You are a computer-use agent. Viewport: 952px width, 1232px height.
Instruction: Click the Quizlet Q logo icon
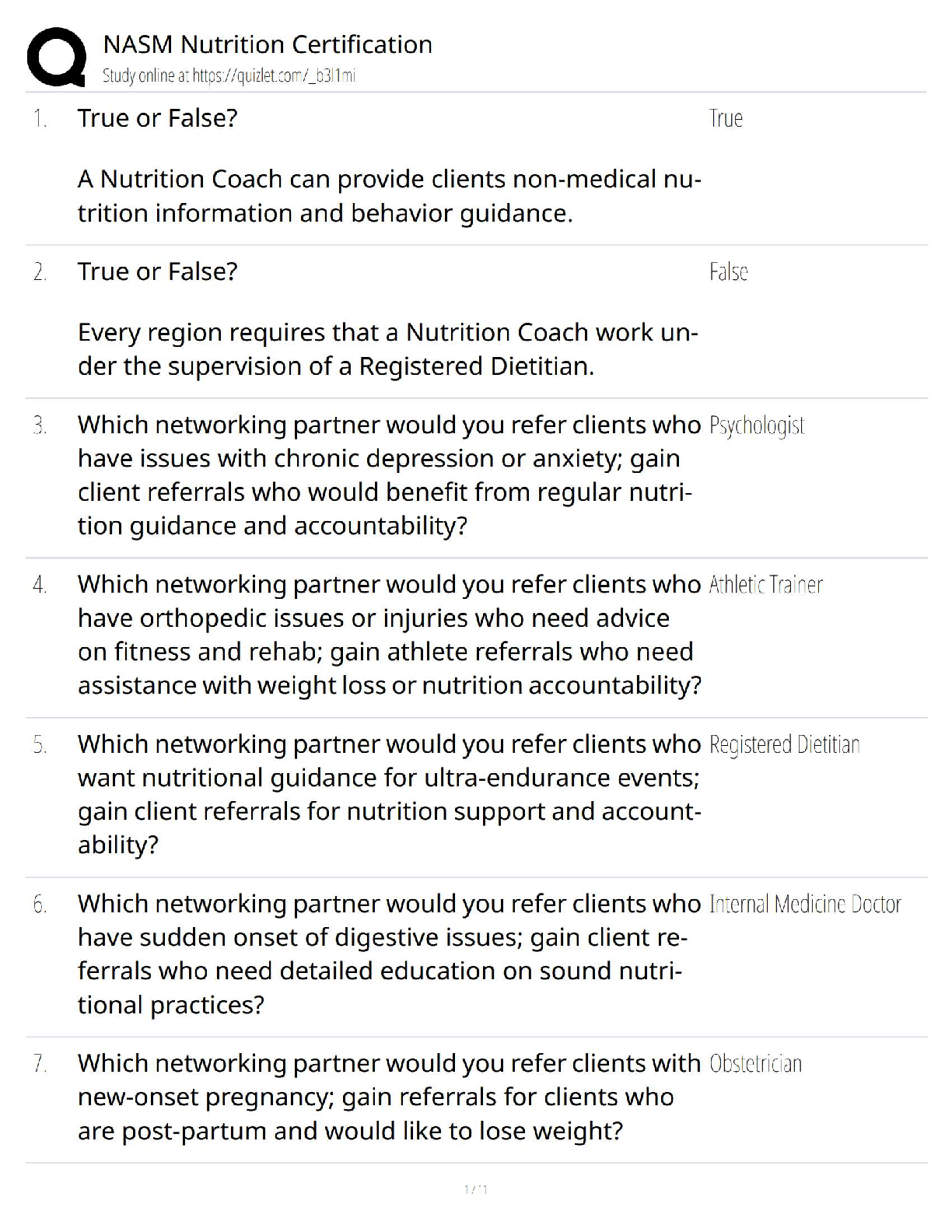coord(56,57)
